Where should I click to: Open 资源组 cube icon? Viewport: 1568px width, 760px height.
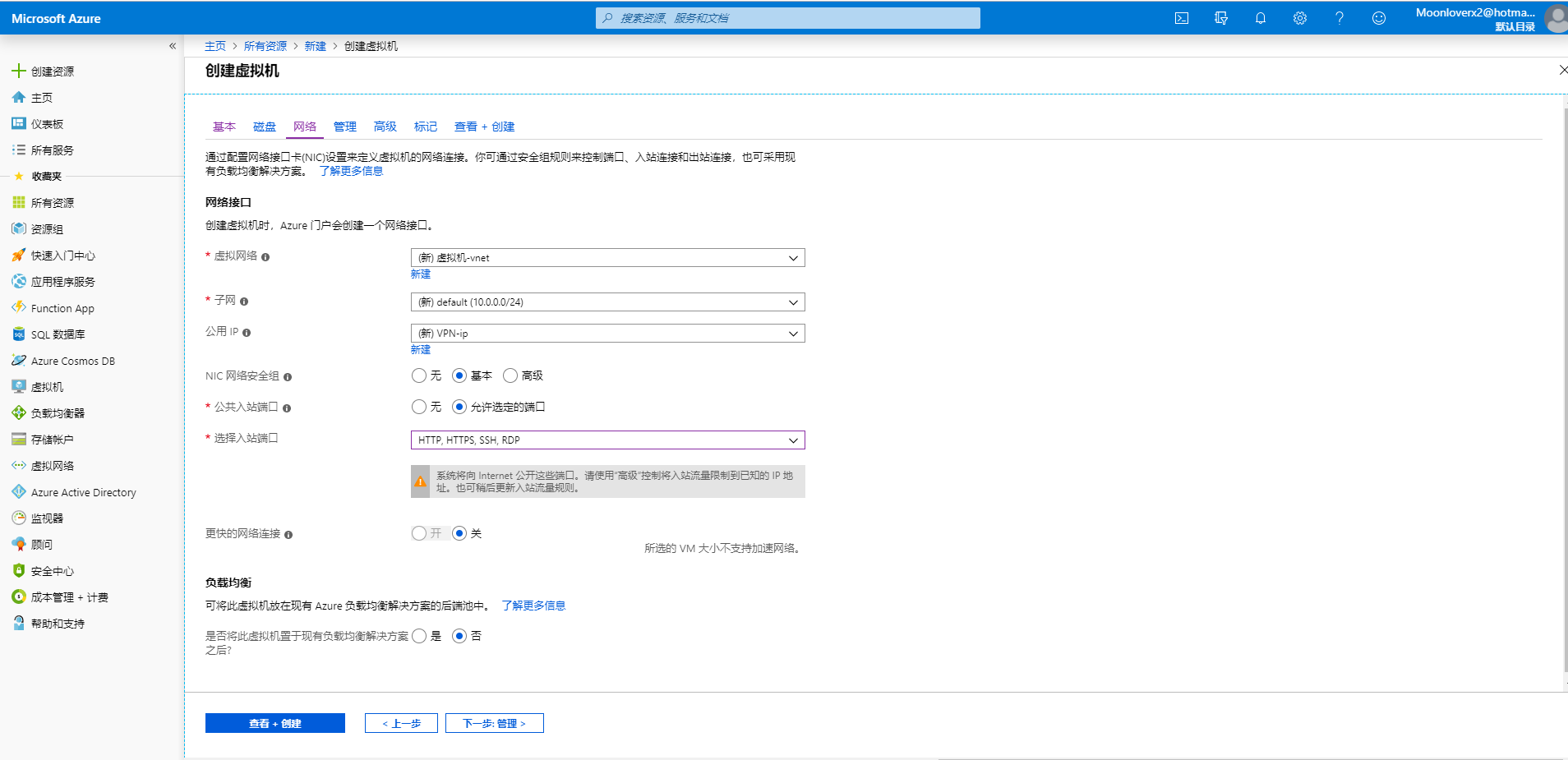point(19,229)
